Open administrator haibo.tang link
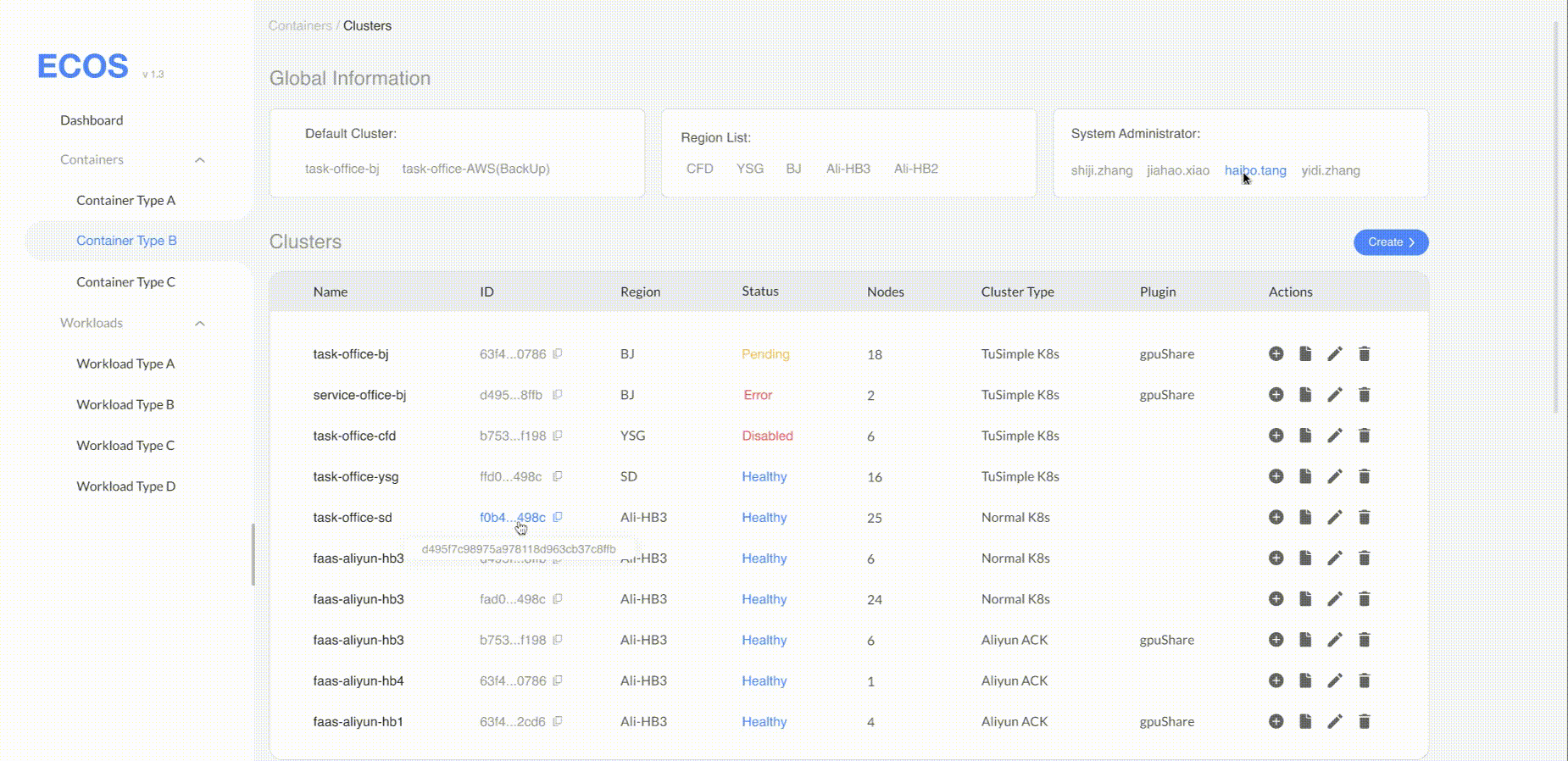Viewport: 1568px width, 761px height. [1255, 170]
